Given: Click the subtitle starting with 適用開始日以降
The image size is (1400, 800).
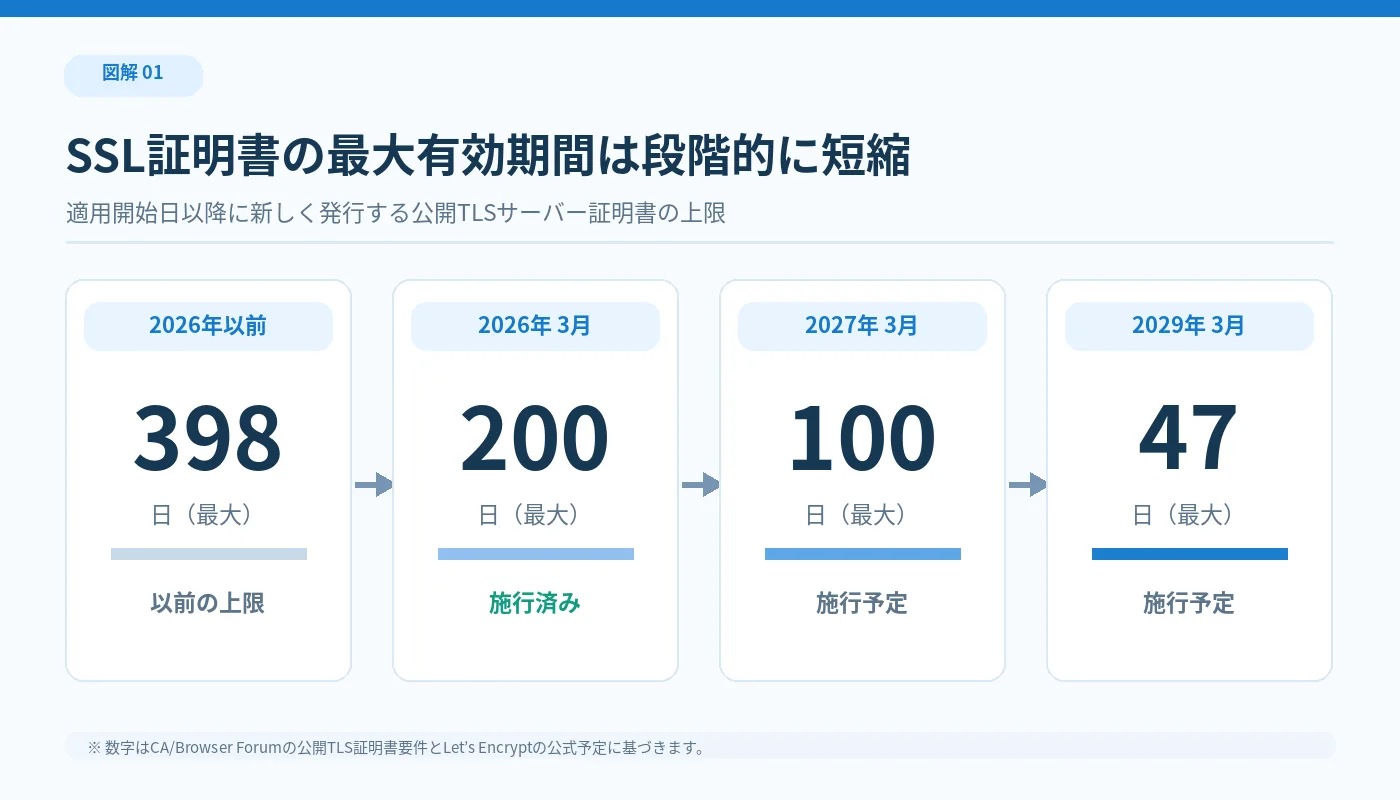Looking at the screenshot, I should pos(396,213).
